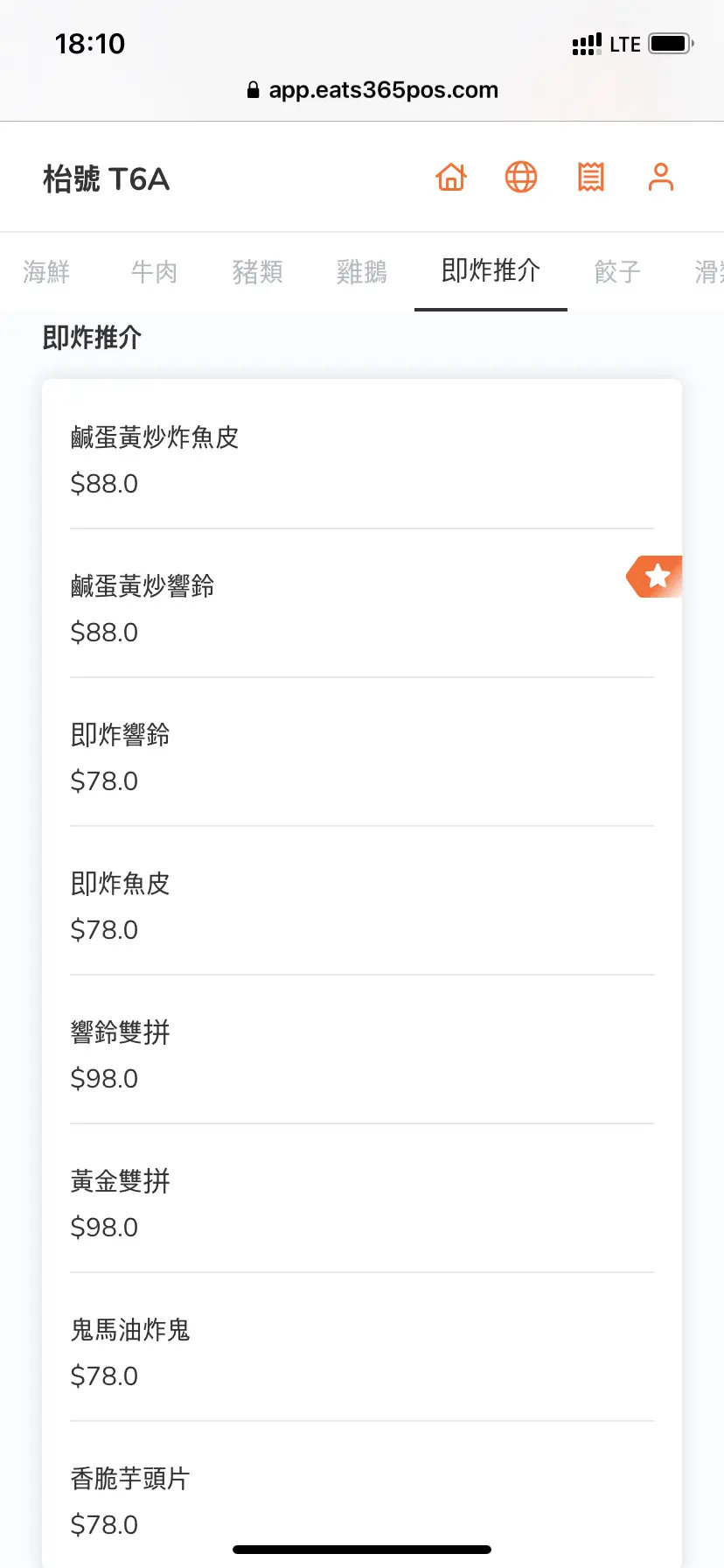The height and width of the screenshot is (1568, 724).
Task: Tap the star badge on 鹹蛋黃炒響鈴
Action: pos(657,577)
